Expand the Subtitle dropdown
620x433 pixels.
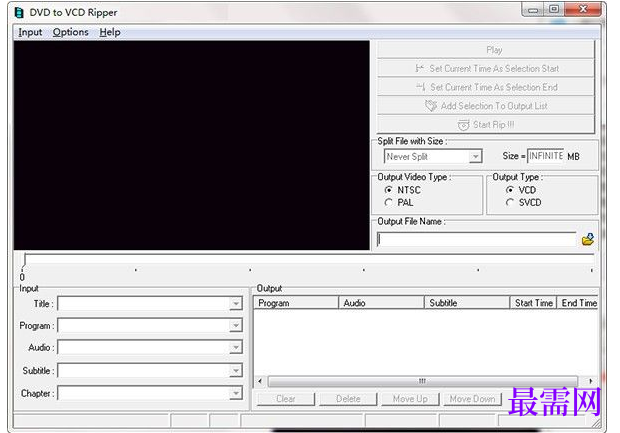(x=236, y=371)
